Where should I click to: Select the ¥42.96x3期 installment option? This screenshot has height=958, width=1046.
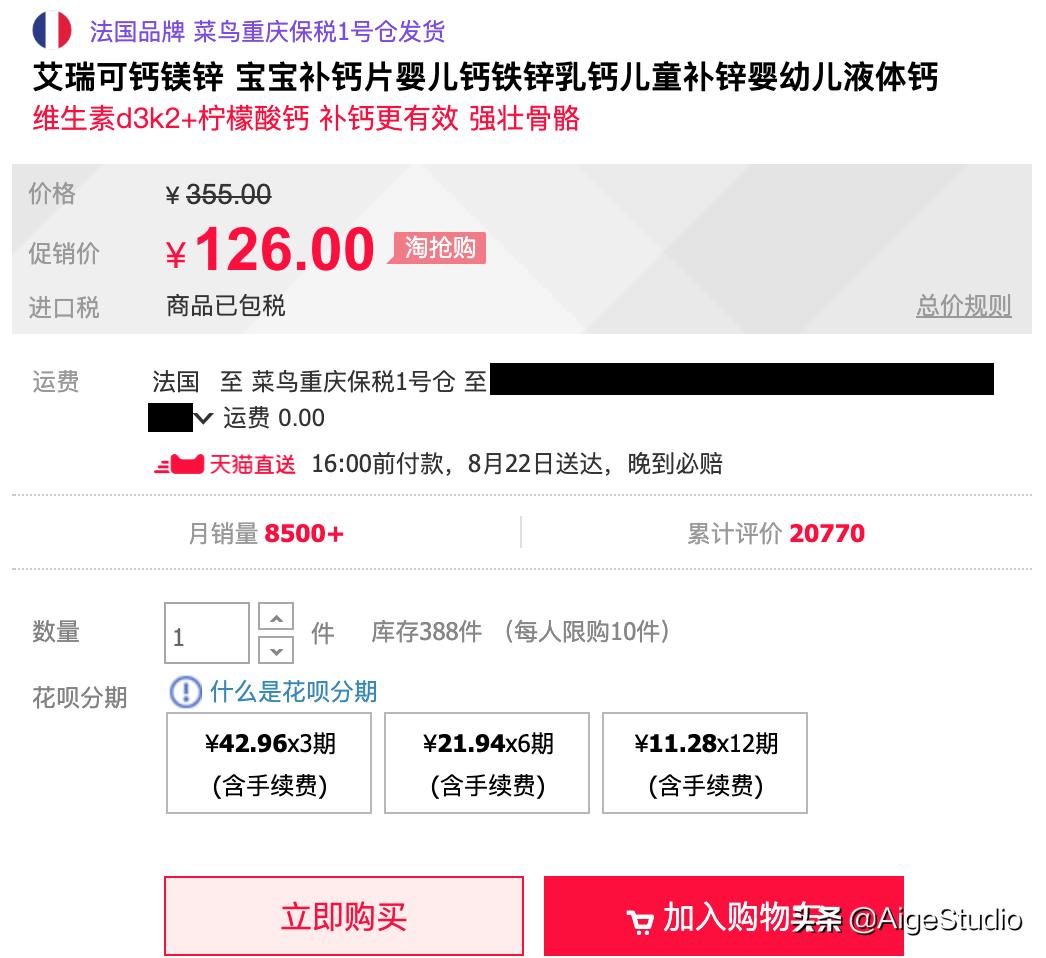(x=268, y=762)
